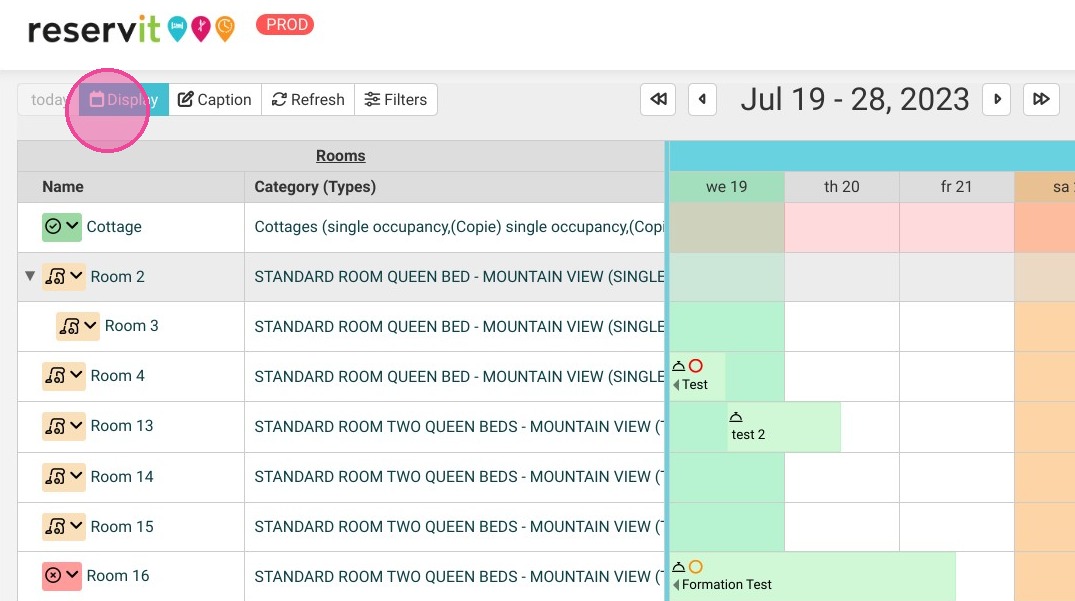The image size is (1075, 601).
Task: Click the red circle icon on Test booking
Action: pyautogui.click(x=696, y=366)
